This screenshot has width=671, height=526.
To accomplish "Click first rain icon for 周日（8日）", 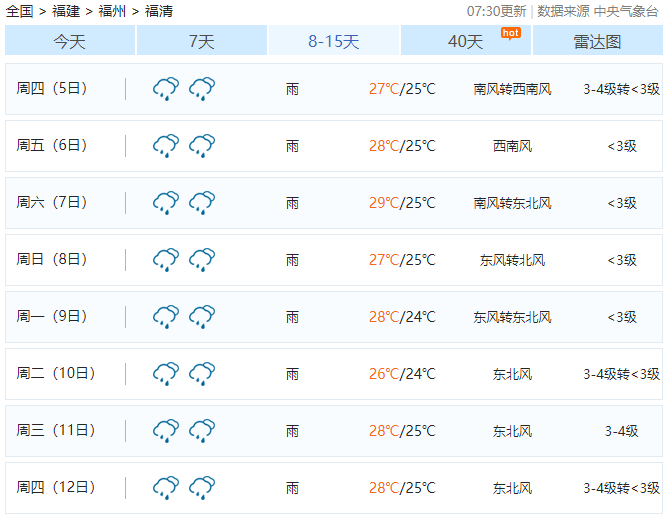I will tap(166, 259).
